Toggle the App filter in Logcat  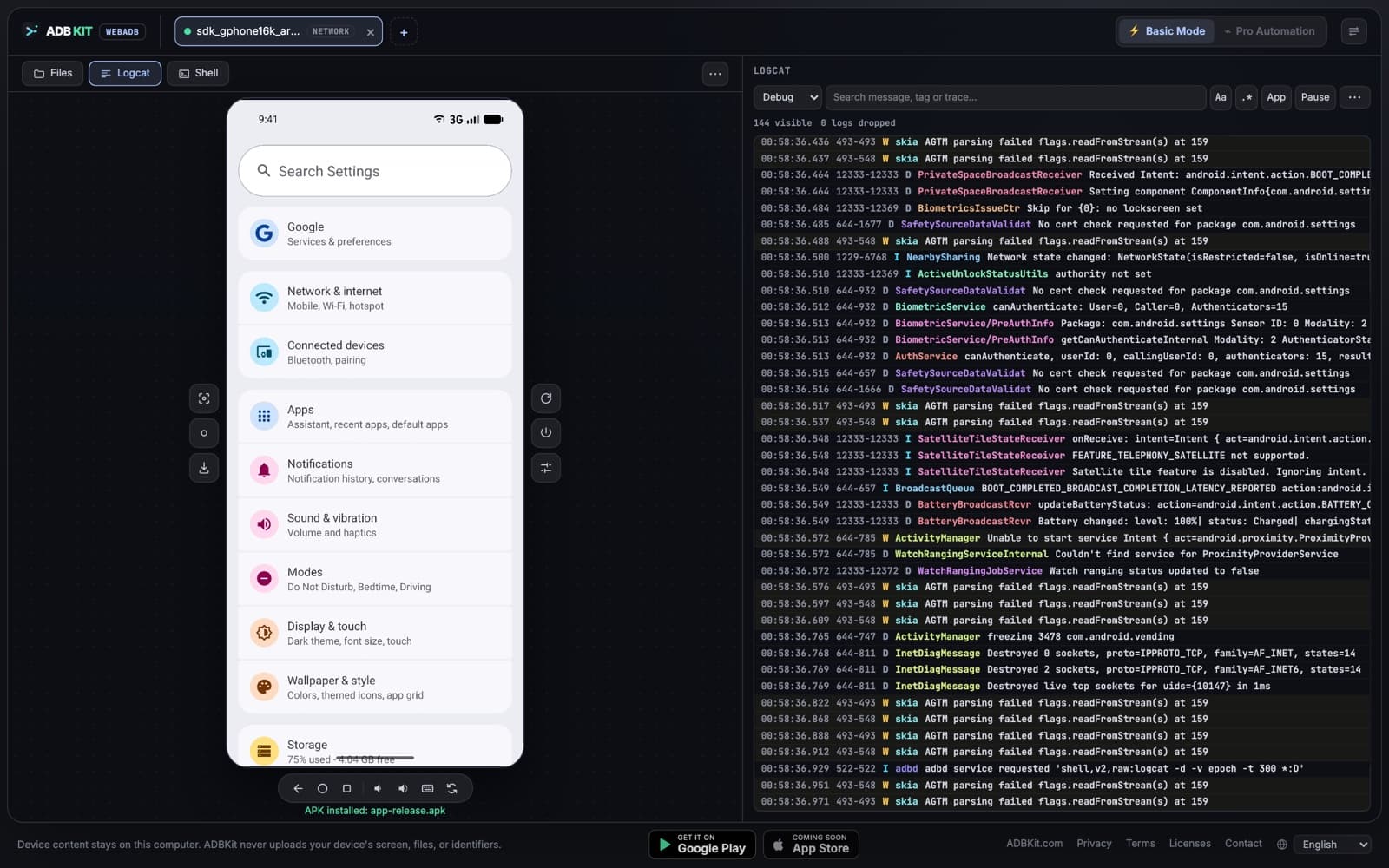1276,97
